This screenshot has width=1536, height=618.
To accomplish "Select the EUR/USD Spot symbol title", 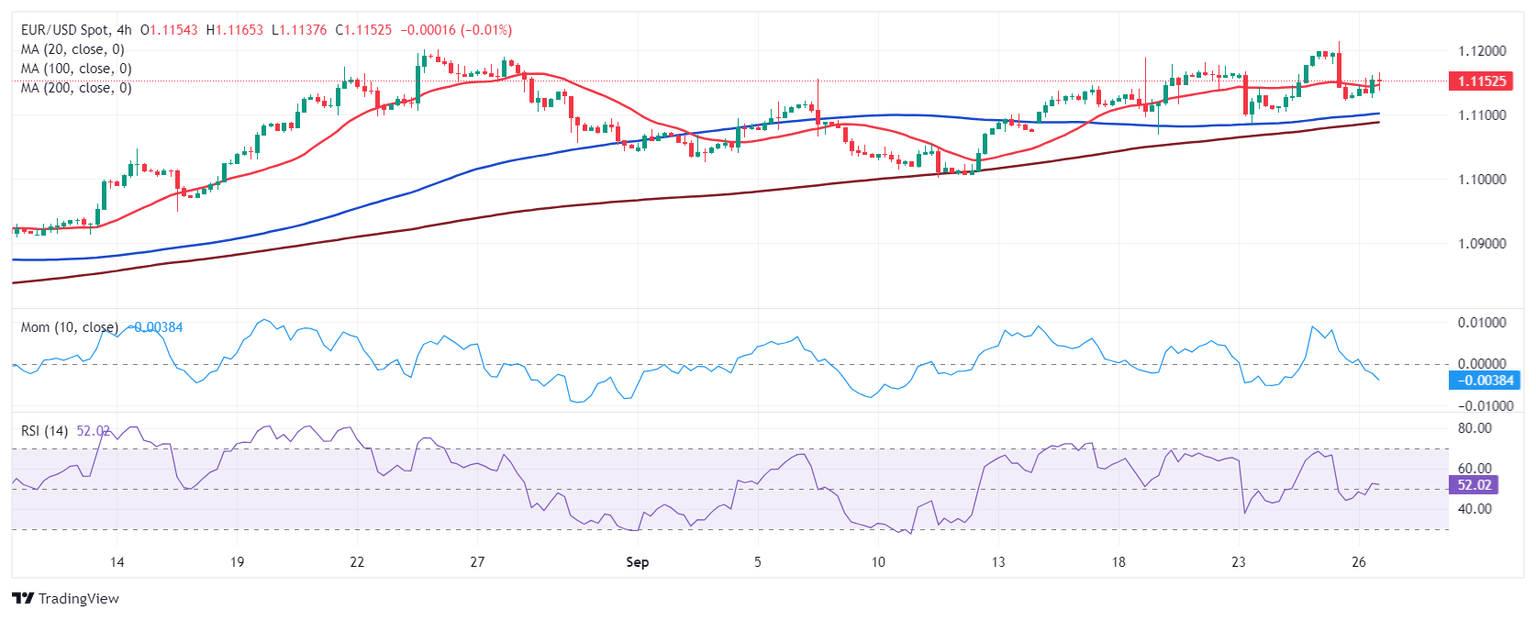I will tap(65, 30).
